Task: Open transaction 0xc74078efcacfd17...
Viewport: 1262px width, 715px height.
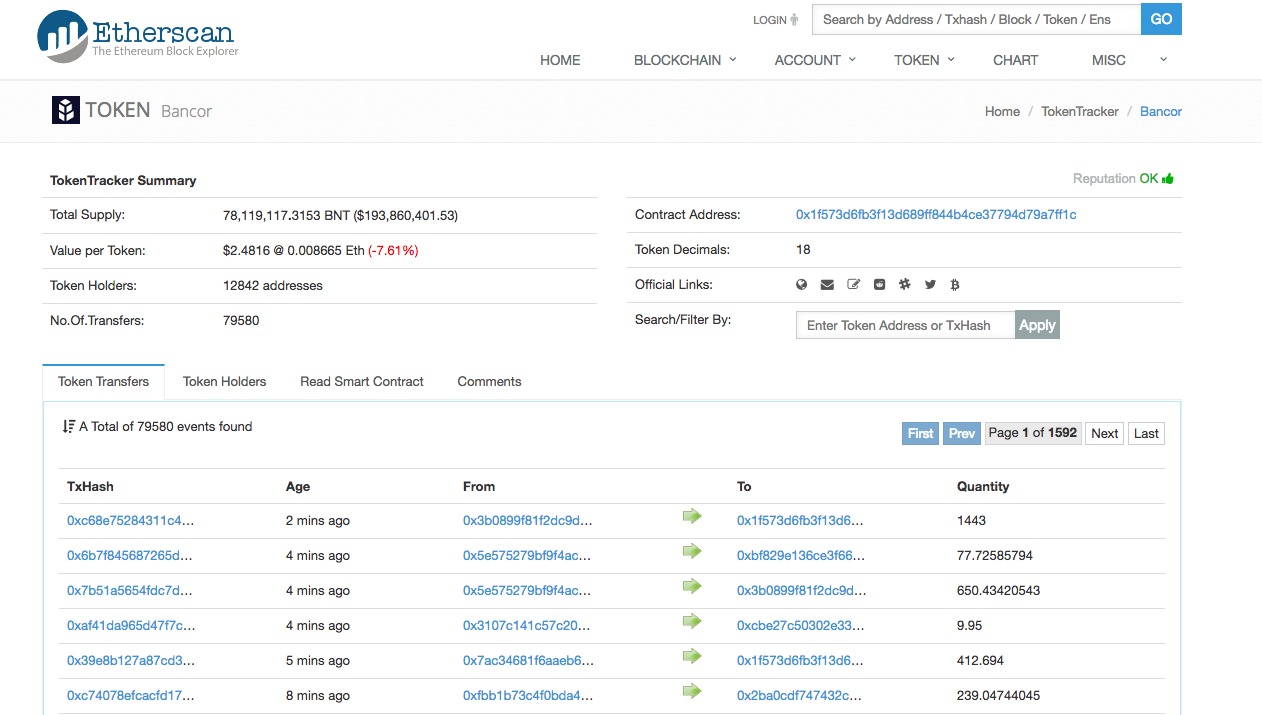Action: [x=131, y=696]
